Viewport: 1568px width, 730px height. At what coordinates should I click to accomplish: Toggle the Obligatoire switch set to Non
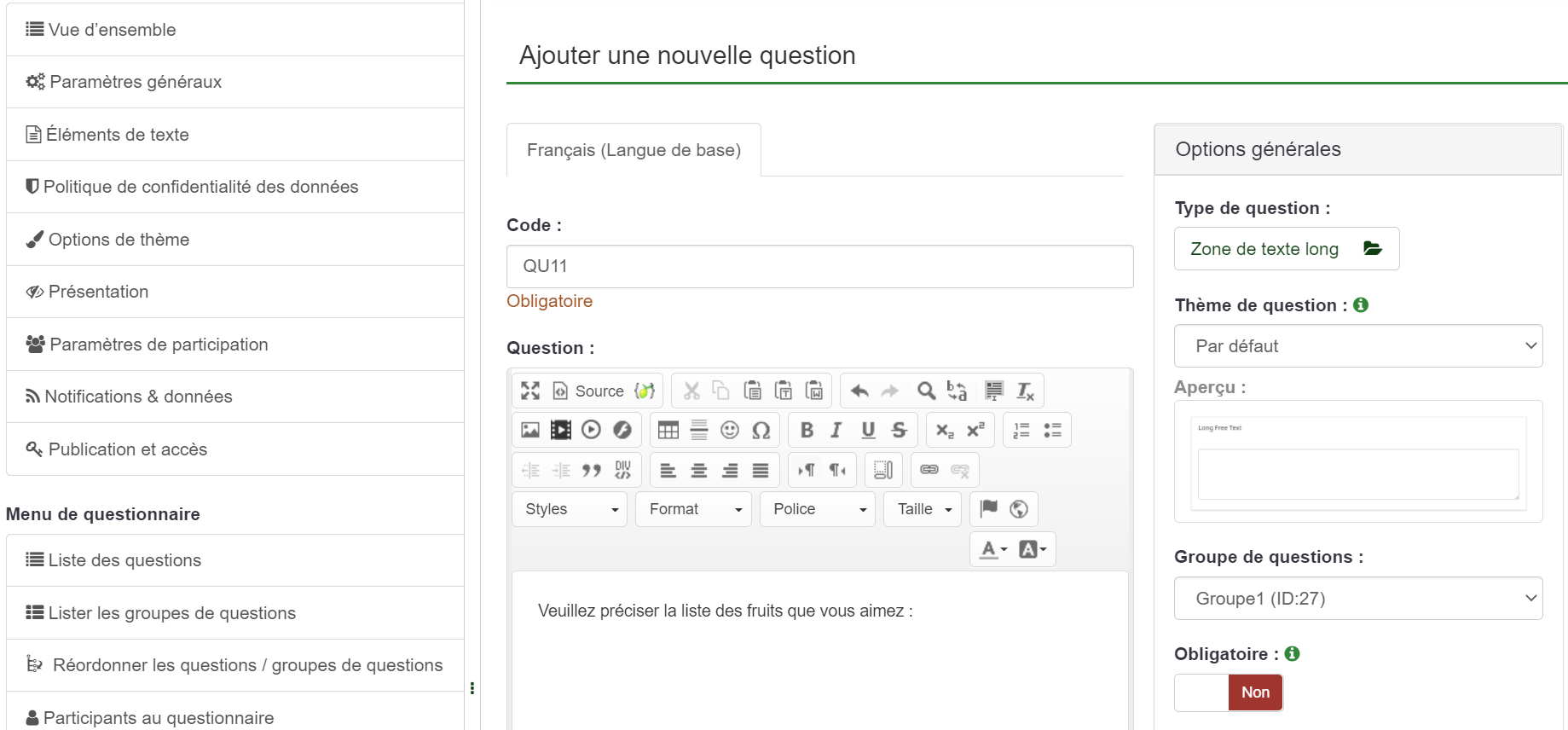click(x=1228, y=692)
